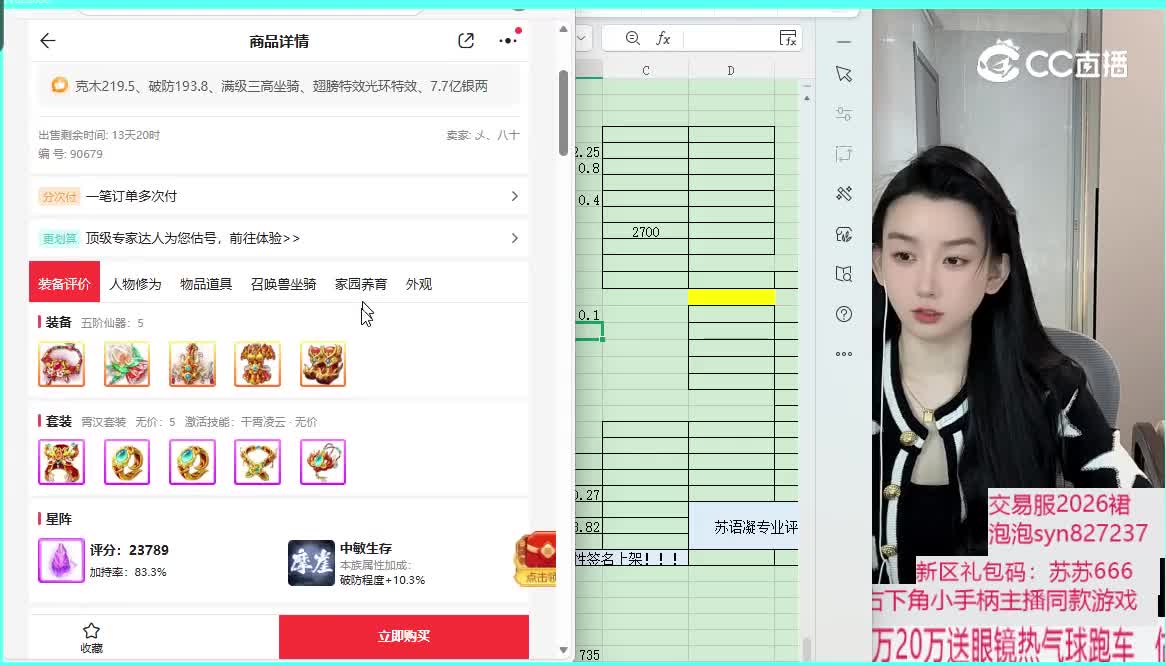This screenshot has height=666, width=1166.
Task: Click in the formula bar input field
Action: pyautogui.click(x=730, y=39)
